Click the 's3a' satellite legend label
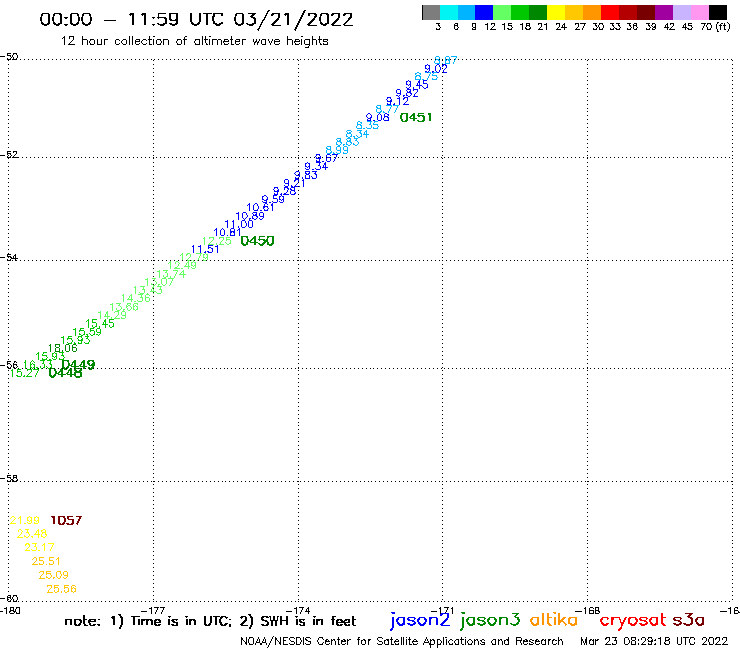The width and height of the screenshot is (740, 650). pos(688,621)
